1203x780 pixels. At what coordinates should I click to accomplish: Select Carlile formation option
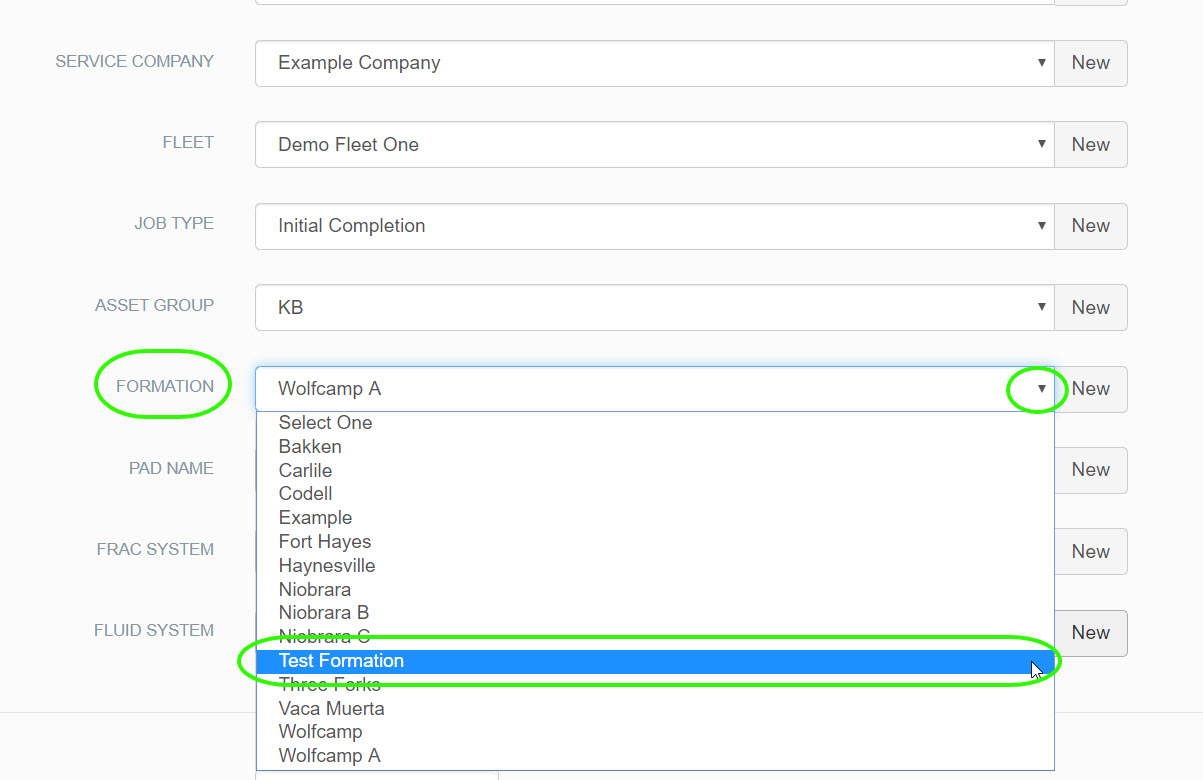click(305, 470)
